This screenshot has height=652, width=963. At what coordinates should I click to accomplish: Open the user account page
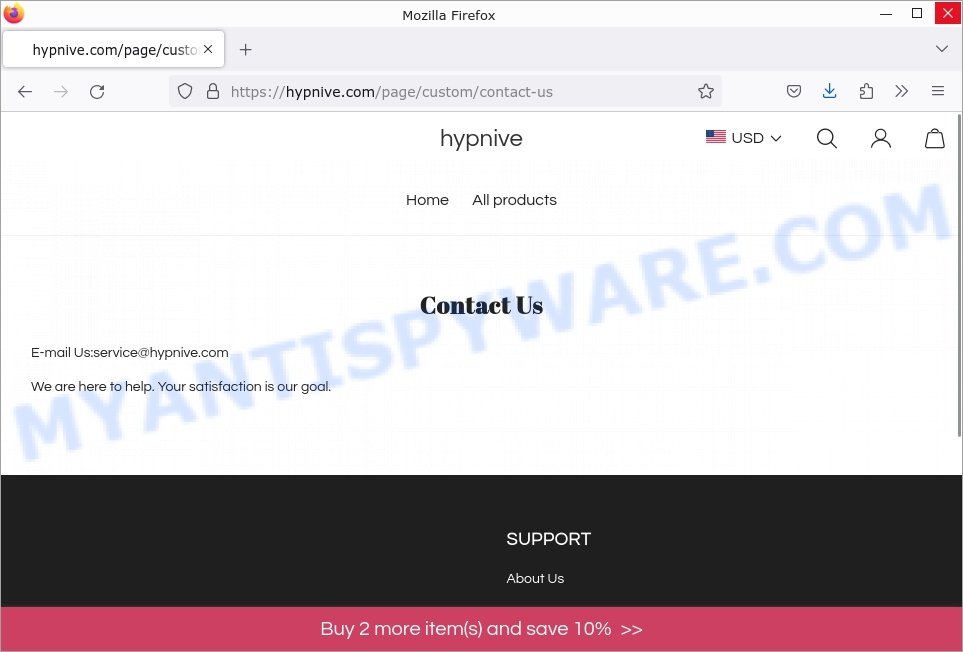coord(881,139)
